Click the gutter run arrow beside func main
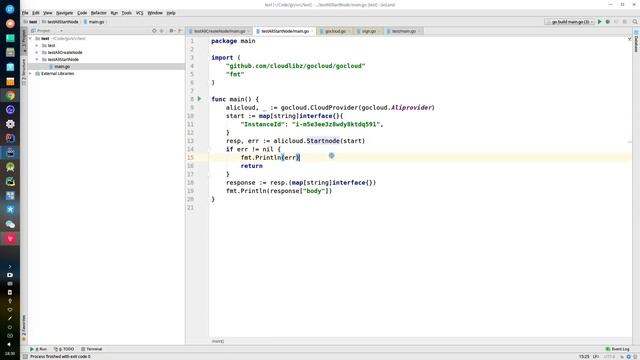 point(200,99)
